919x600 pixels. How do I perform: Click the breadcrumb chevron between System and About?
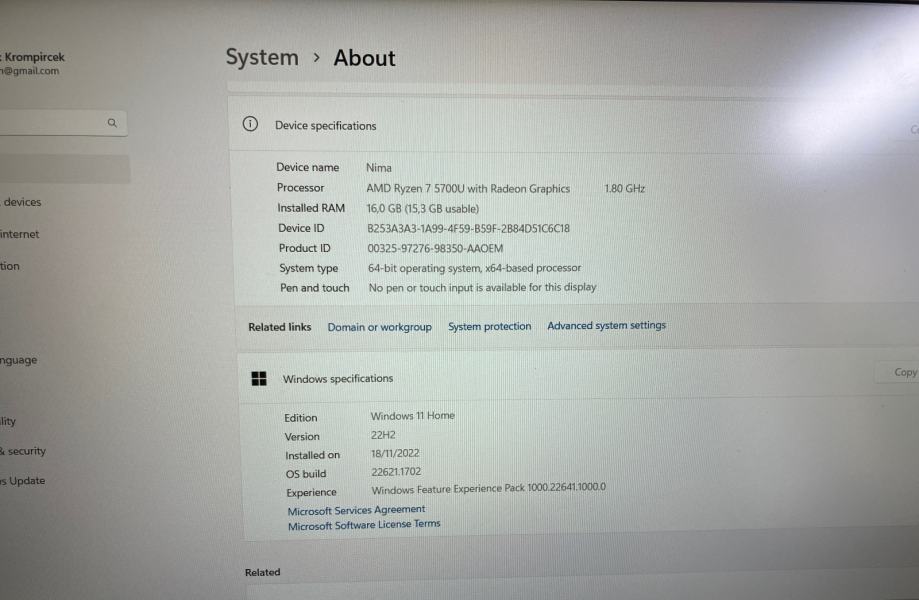point(316,57)
